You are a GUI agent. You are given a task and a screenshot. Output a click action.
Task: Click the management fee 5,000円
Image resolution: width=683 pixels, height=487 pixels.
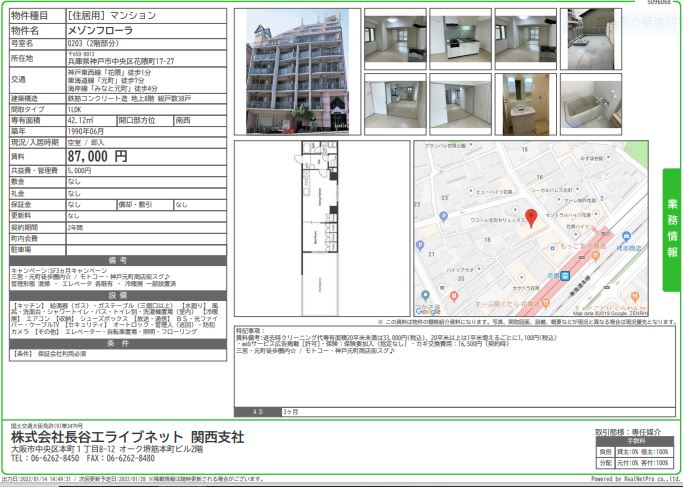79,171
